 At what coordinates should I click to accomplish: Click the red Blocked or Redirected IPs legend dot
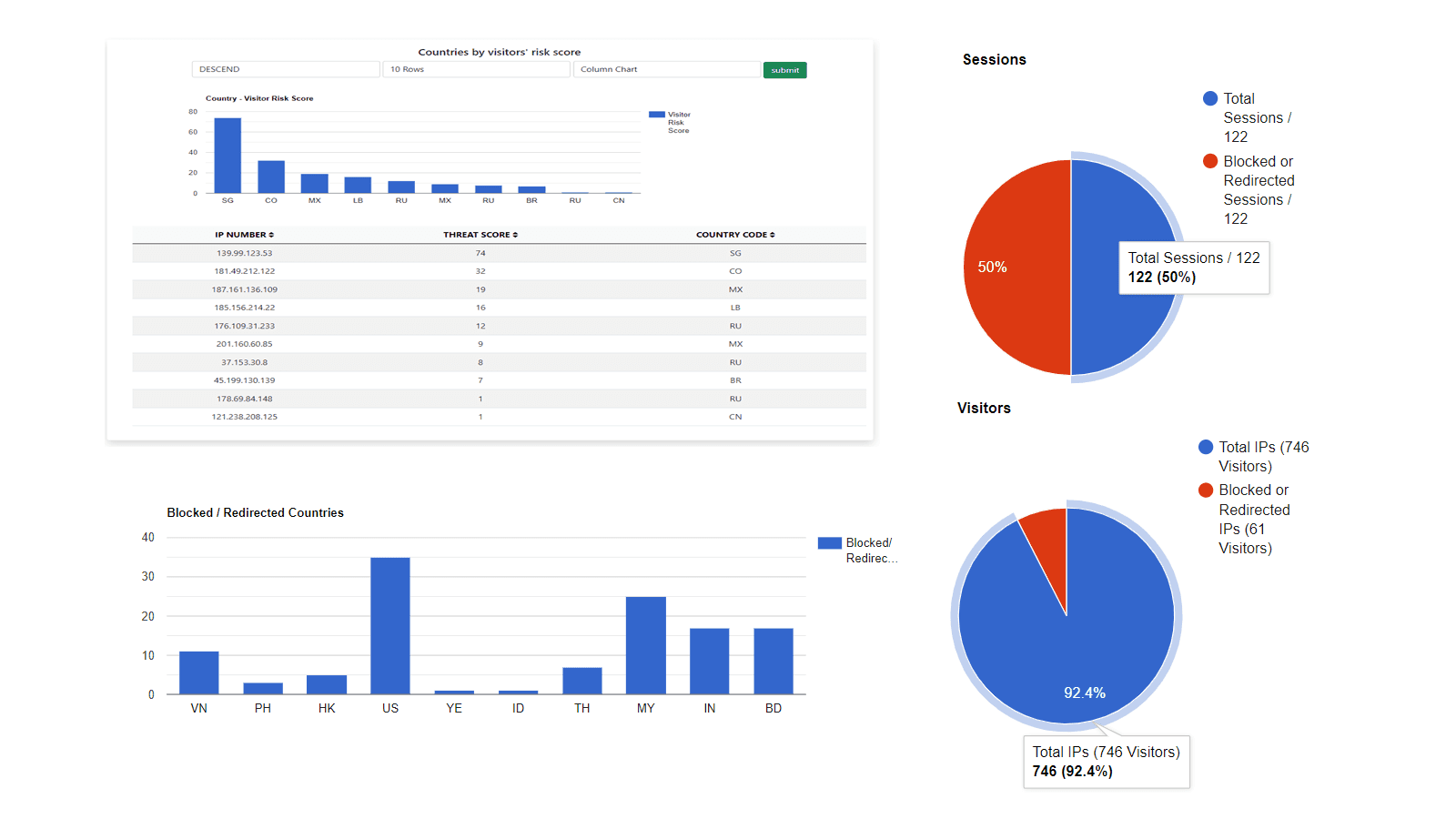(x=1205, y=490)
